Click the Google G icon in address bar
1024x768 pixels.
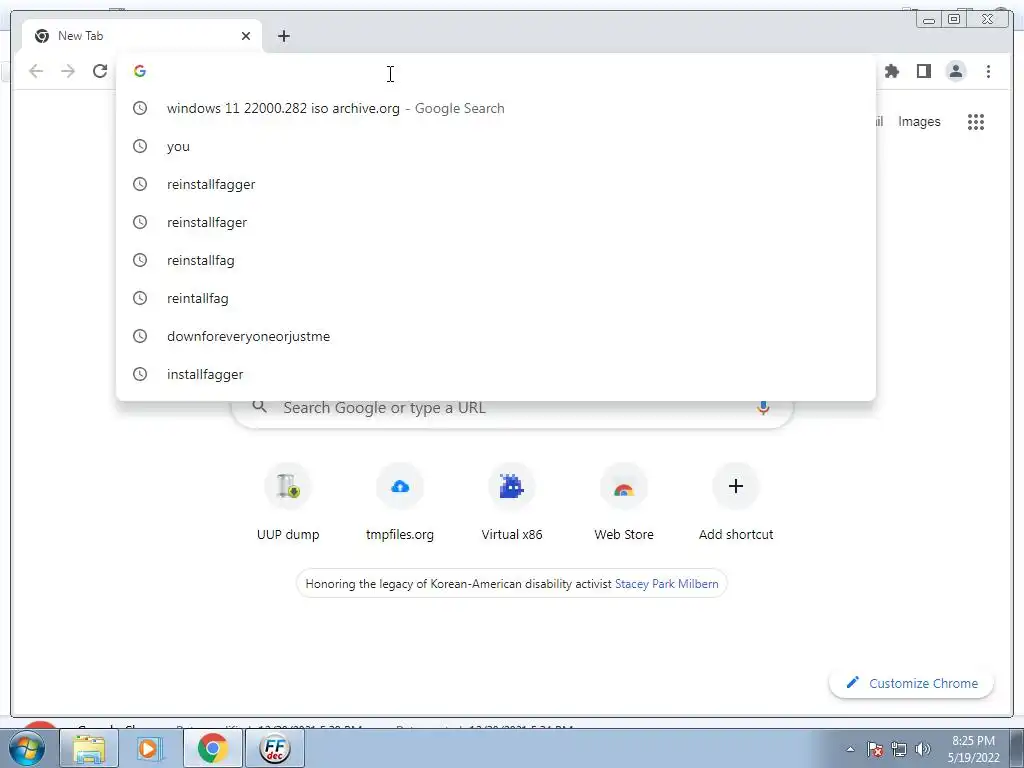click(x=140, y=71)
